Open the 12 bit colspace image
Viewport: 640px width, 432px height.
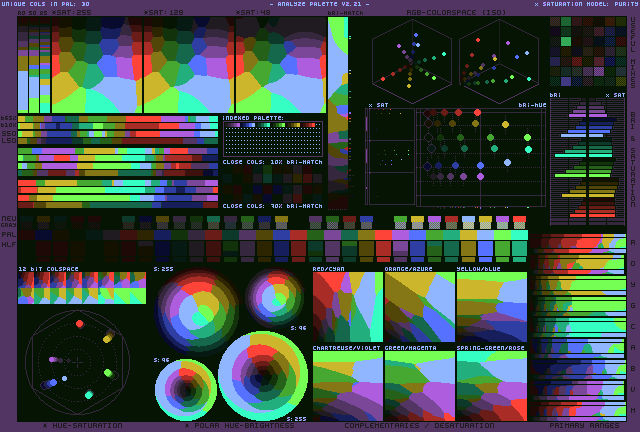tap(82, 288)
